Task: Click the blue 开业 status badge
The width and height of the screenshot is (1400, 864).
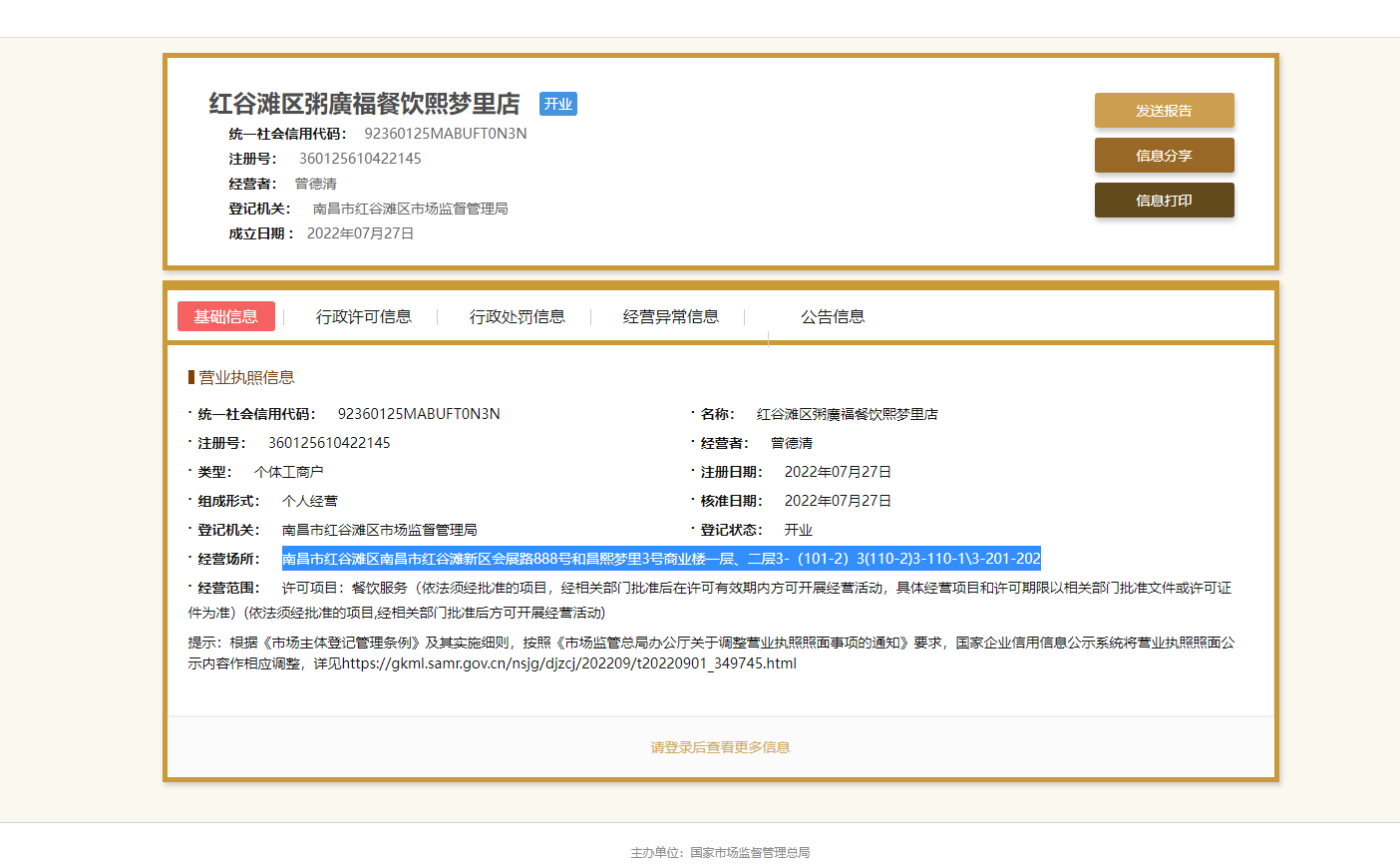Action: click(558, 104)
